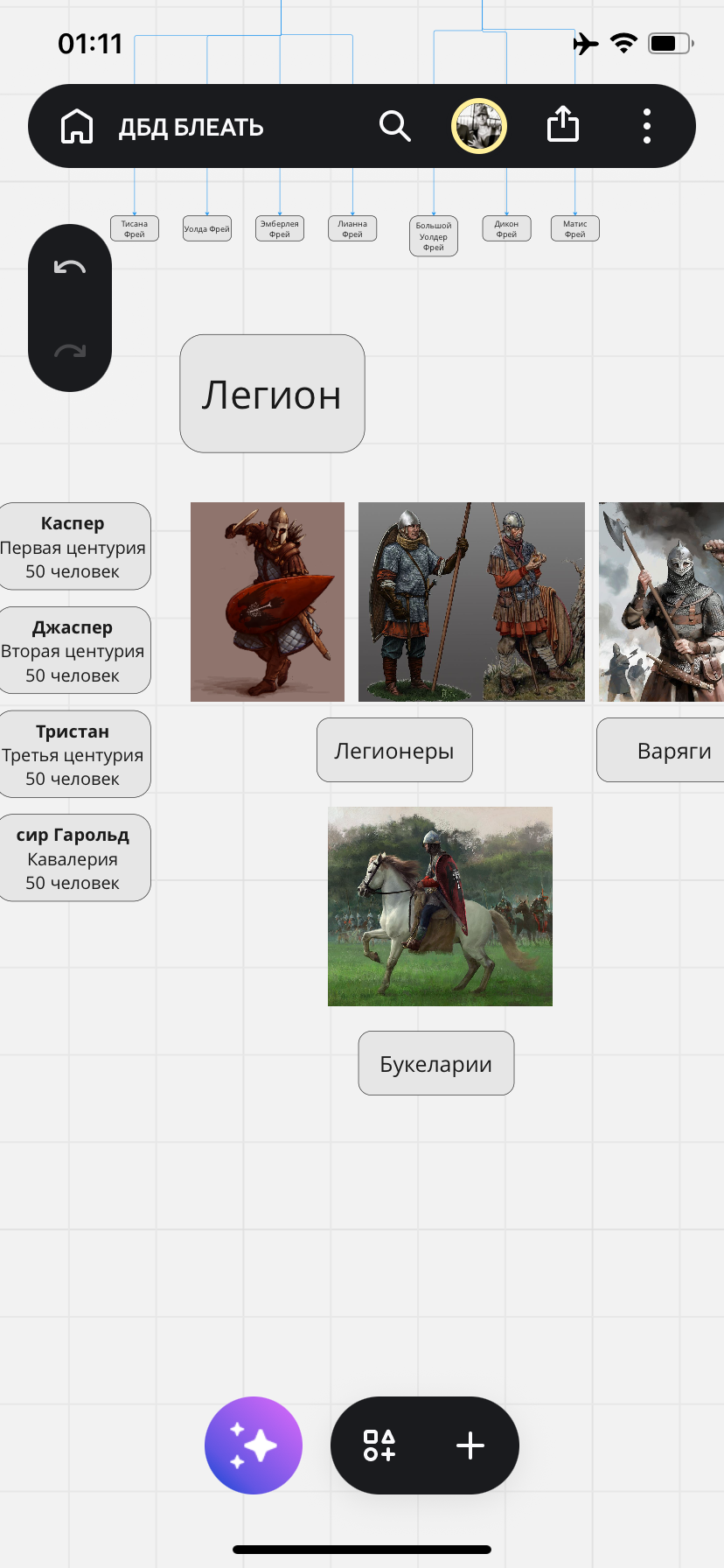The height and width of the screenshot is (1568, 724).
Task: Open the board title ДБД БЛЕАТЬ
Action: point(191,128)
